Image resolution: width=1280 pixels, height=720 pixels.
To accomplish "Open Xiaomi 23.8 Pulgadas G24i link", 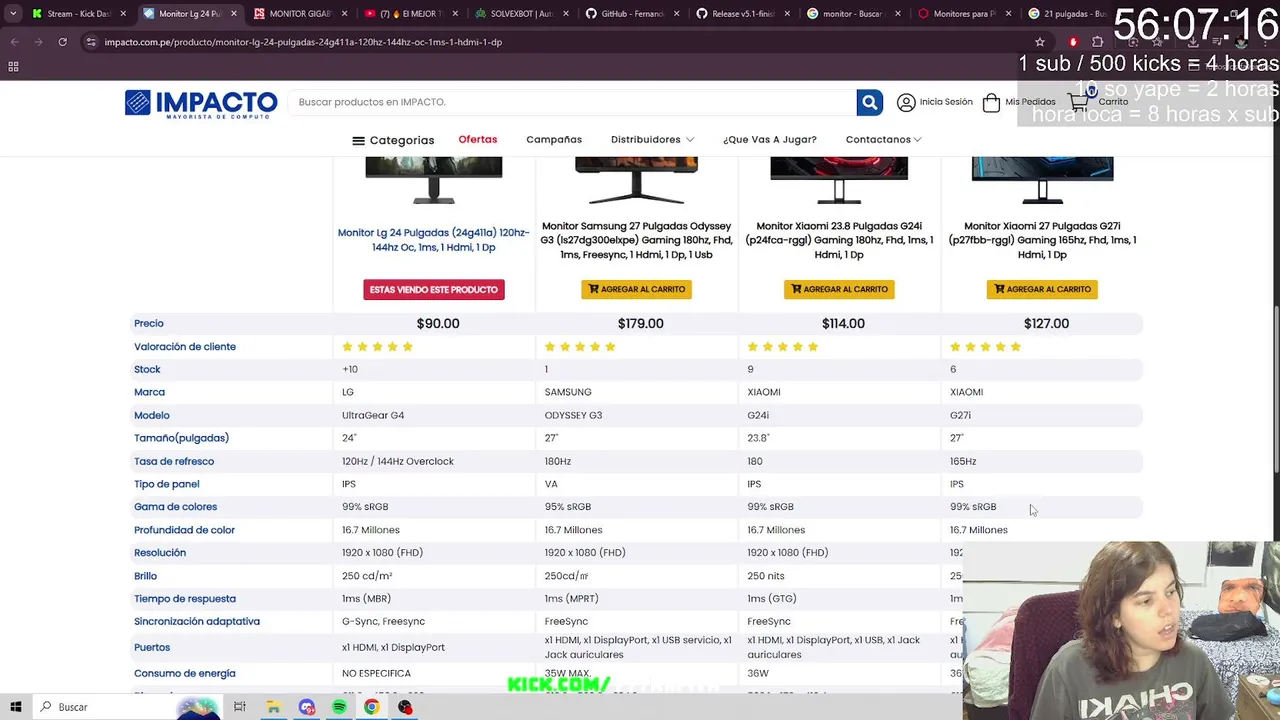I will point(840,240).
